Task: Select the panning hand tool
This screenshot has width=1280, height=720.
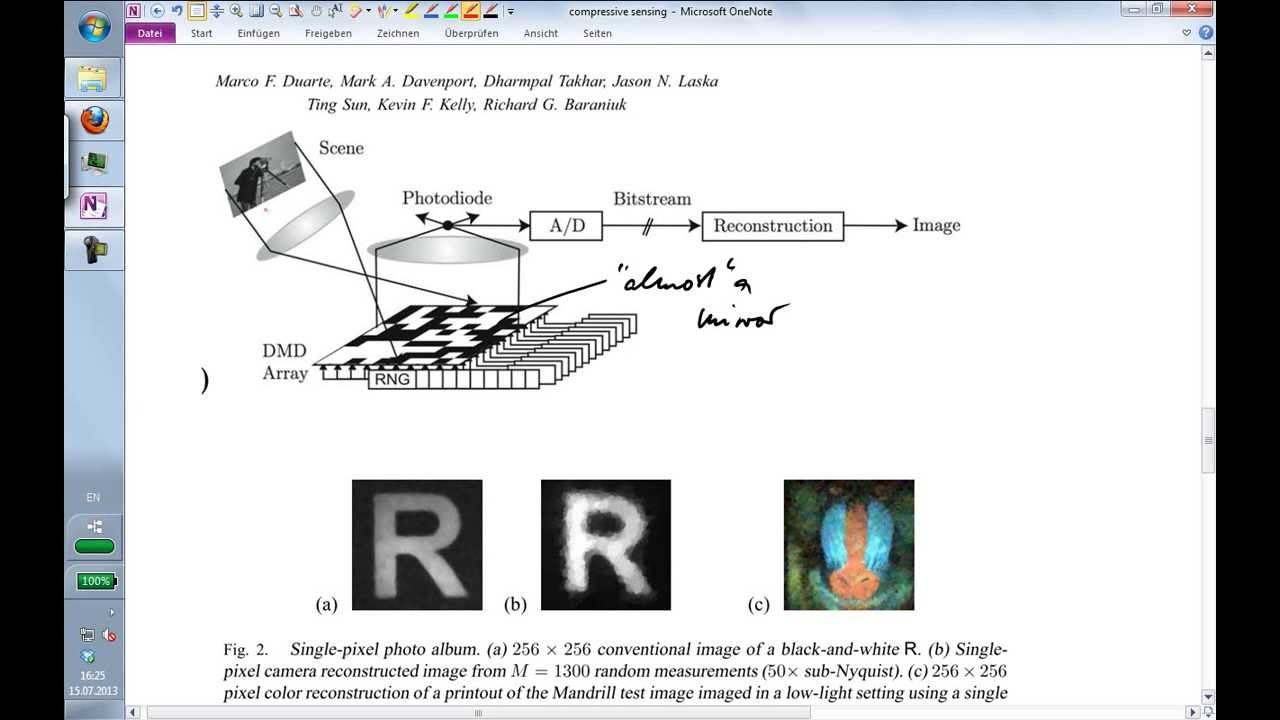Action: tap(316, 11)
